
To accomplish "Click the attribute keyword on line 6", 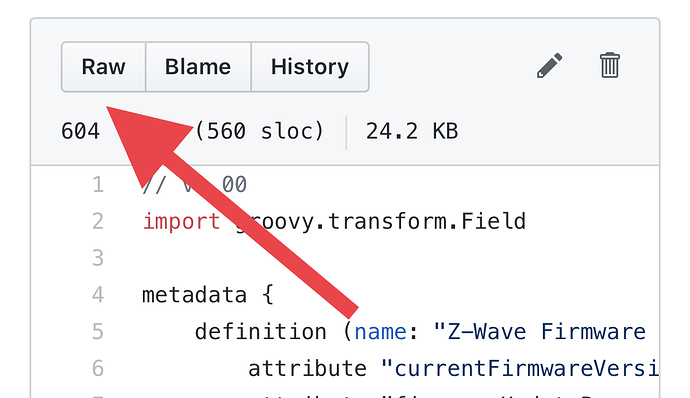I will (x=307, y=369).
